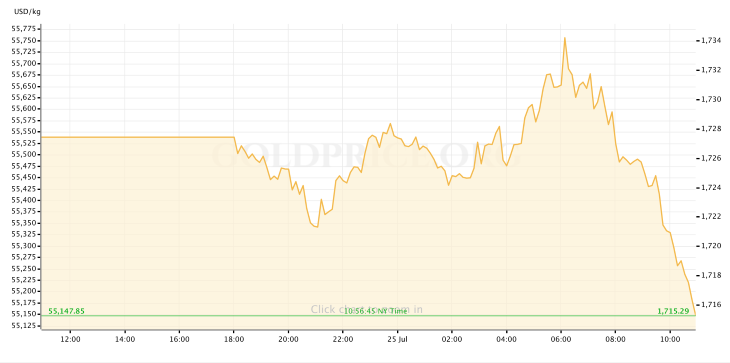Select the current price label 55,147.85
The width and height of the screenshot is (730, 363).
[x=67, y=311]
